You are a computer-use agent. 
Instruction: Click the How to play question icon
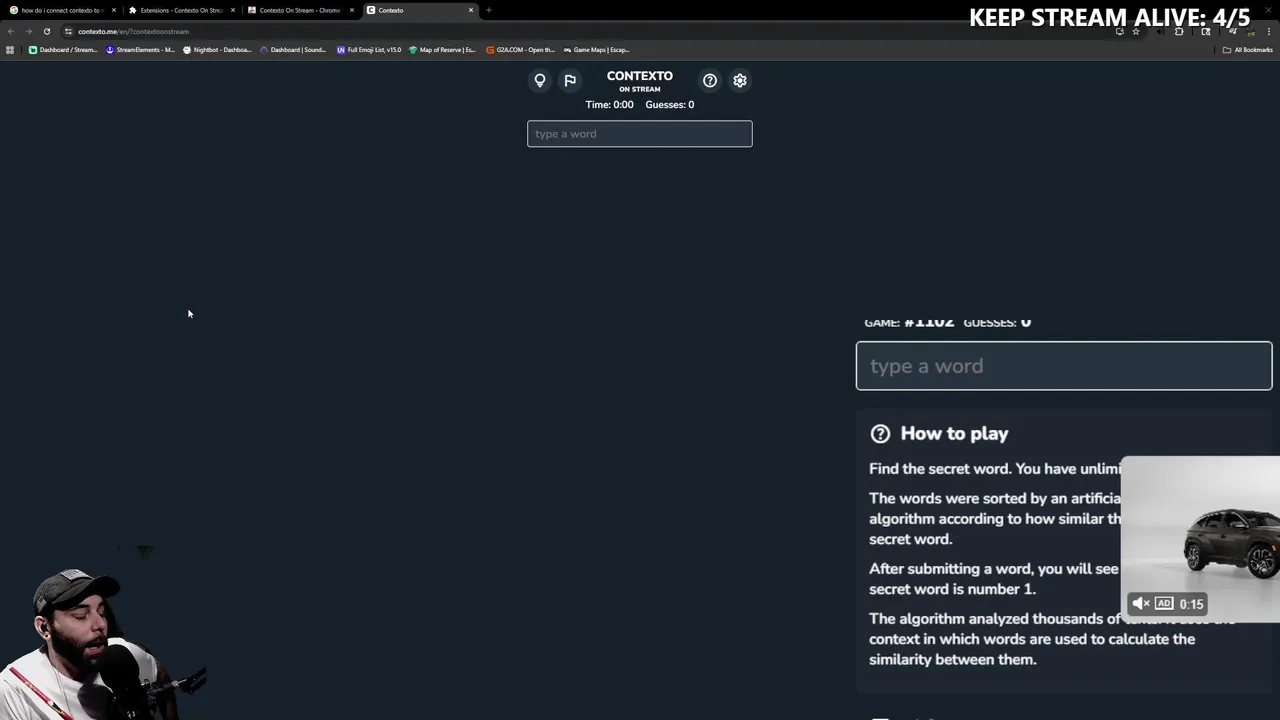880,433
